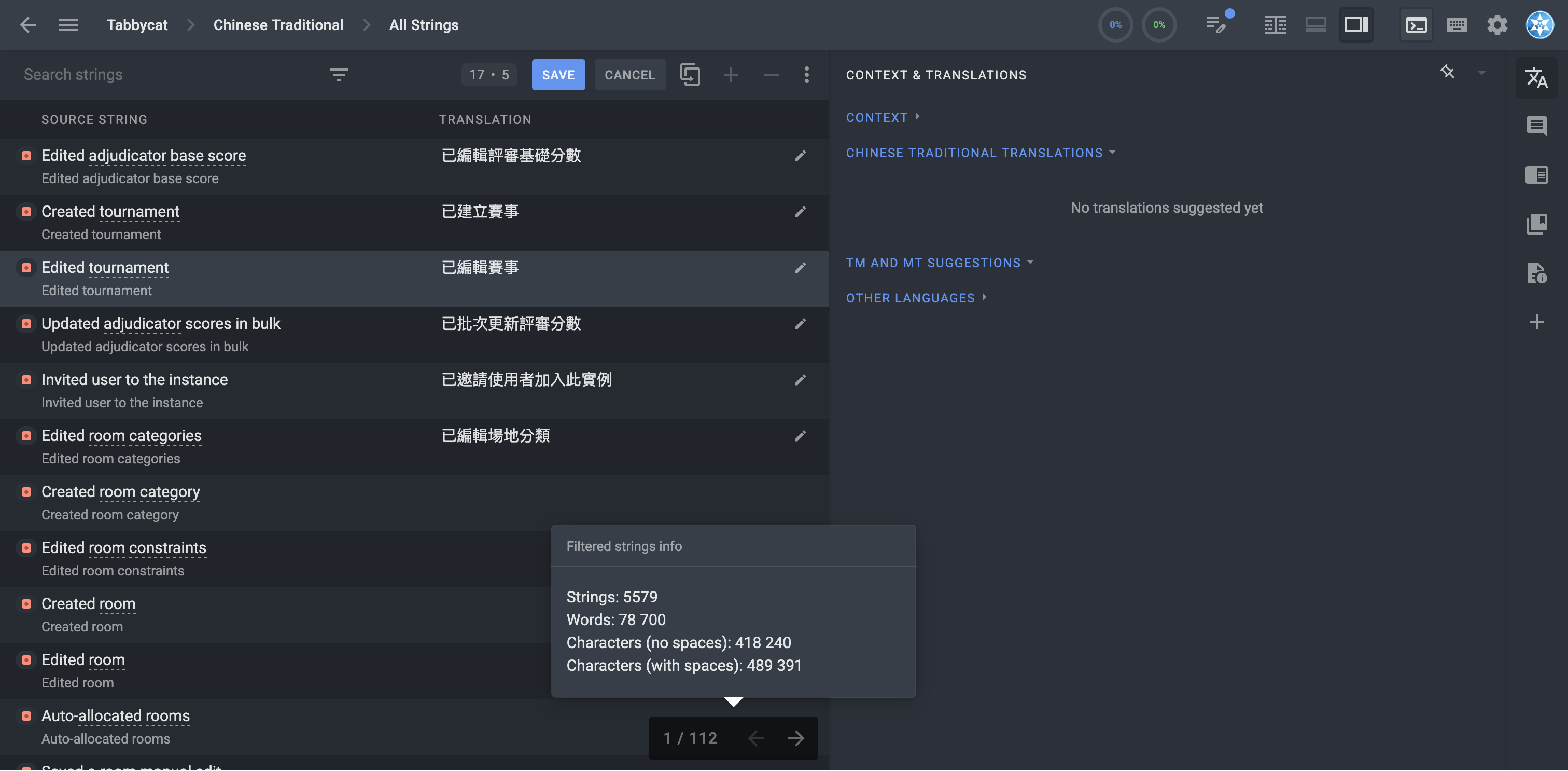Open the keyboard shortcuts icon
Image resolution: width=1568 pixels, height=771 pixels.
click(1457, 25)
